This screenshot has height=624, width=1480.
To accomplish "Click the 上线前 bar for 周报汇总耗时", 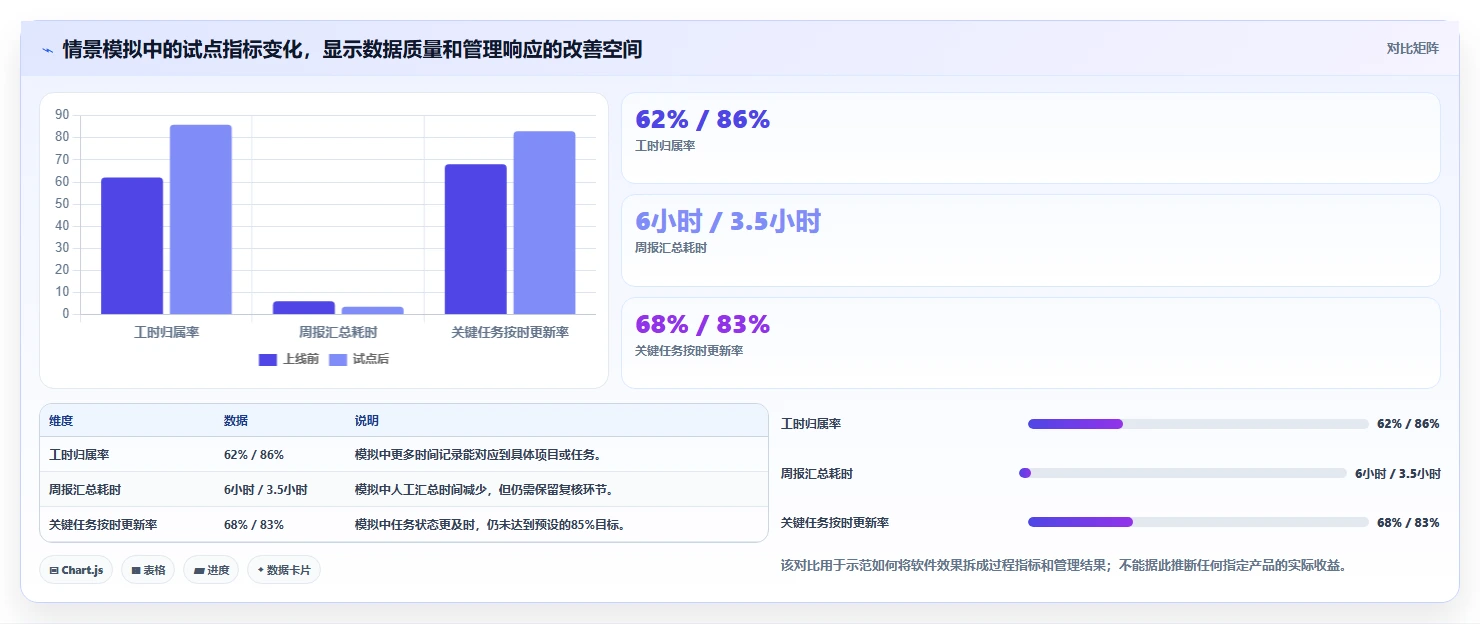I will coord(304,308).
